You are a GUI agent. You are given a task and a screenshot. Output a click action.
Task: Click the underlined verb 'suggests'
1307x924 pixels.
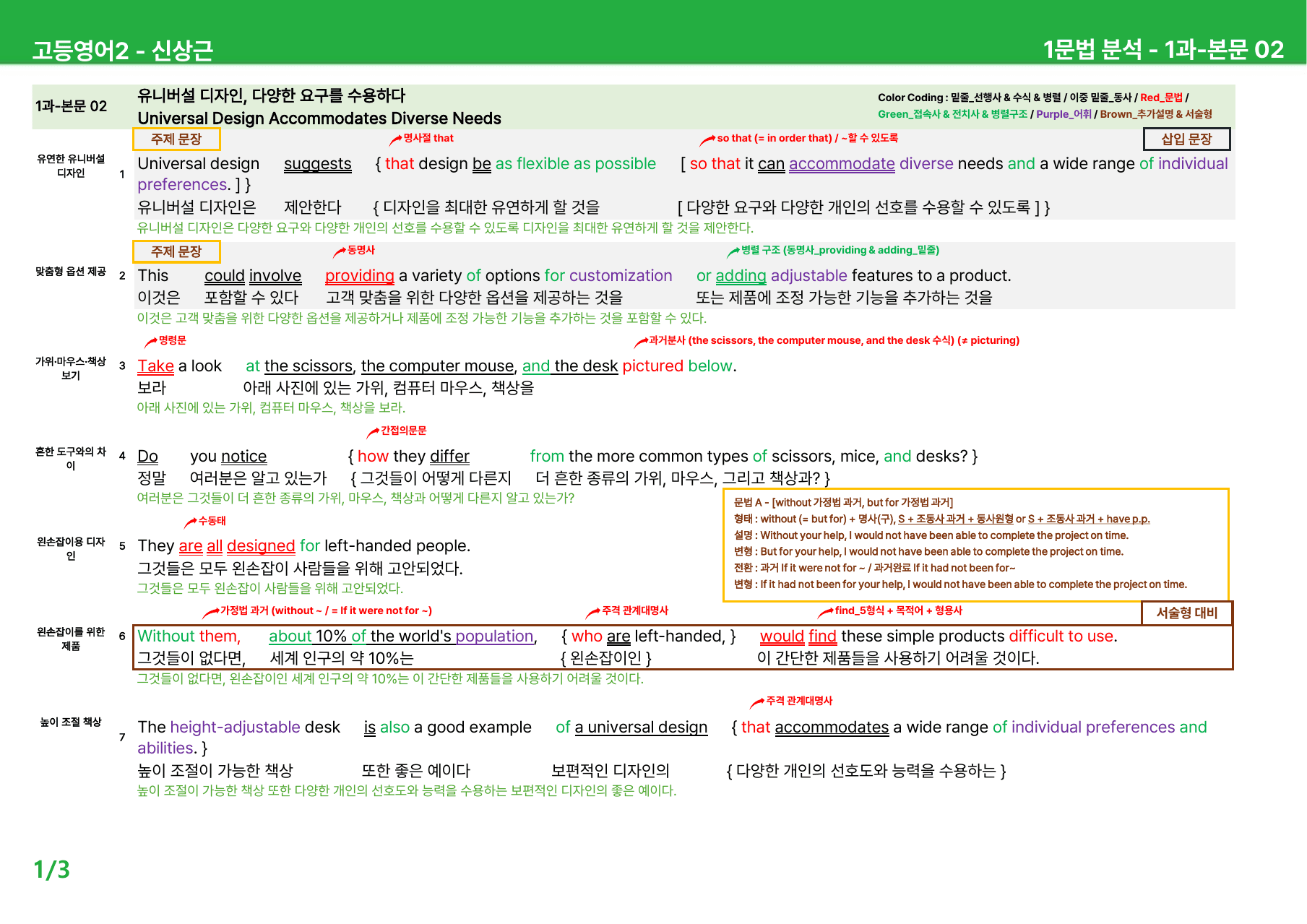tap(318, 164)
